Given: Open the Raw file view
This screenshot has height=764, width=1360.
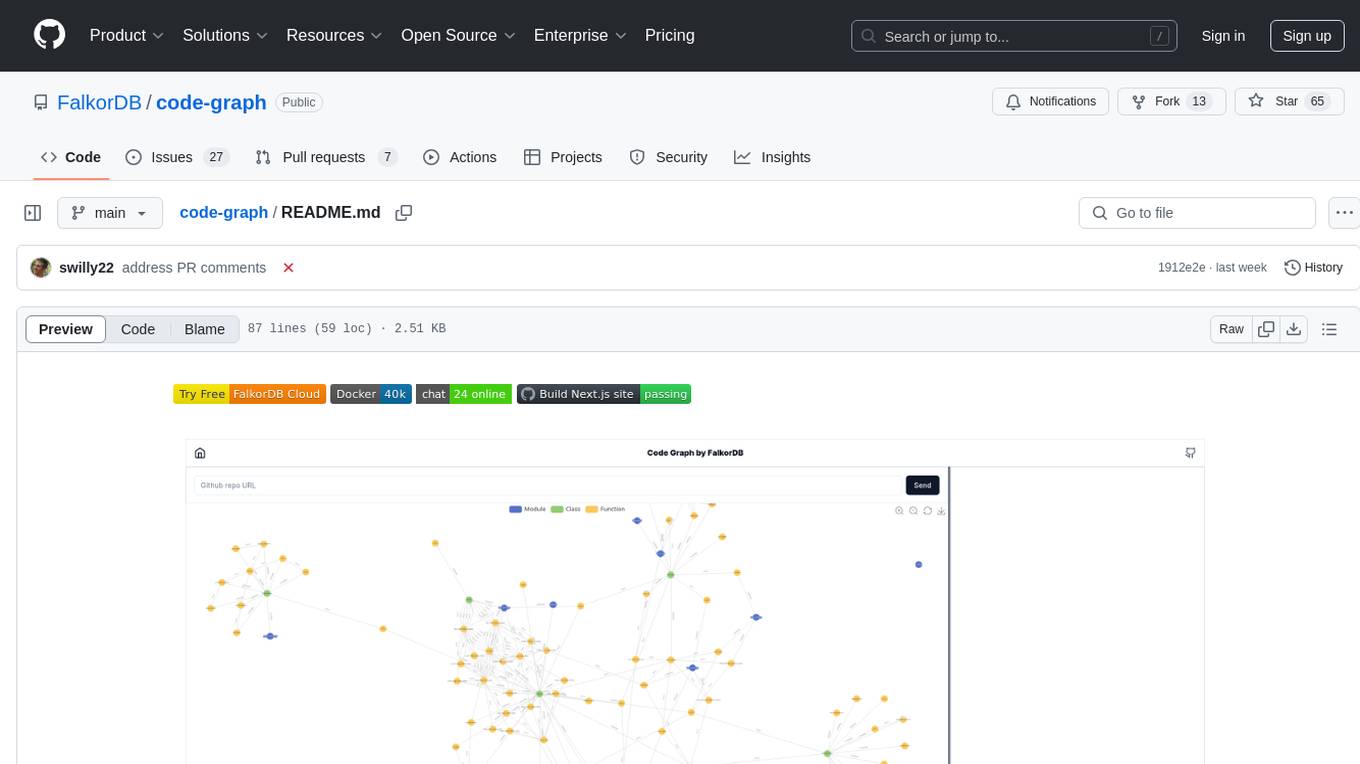Looking at the screenshot, I should tap(1231, 329).
